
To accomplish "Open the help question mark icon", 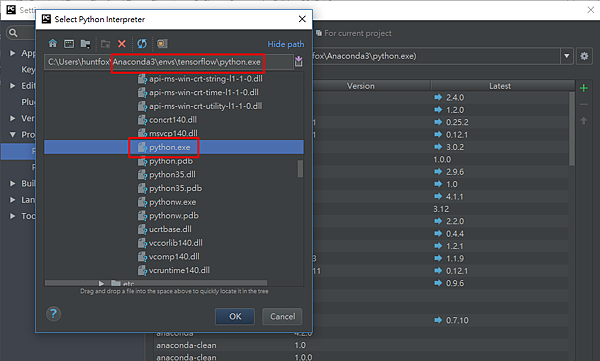I will [54, 314].
